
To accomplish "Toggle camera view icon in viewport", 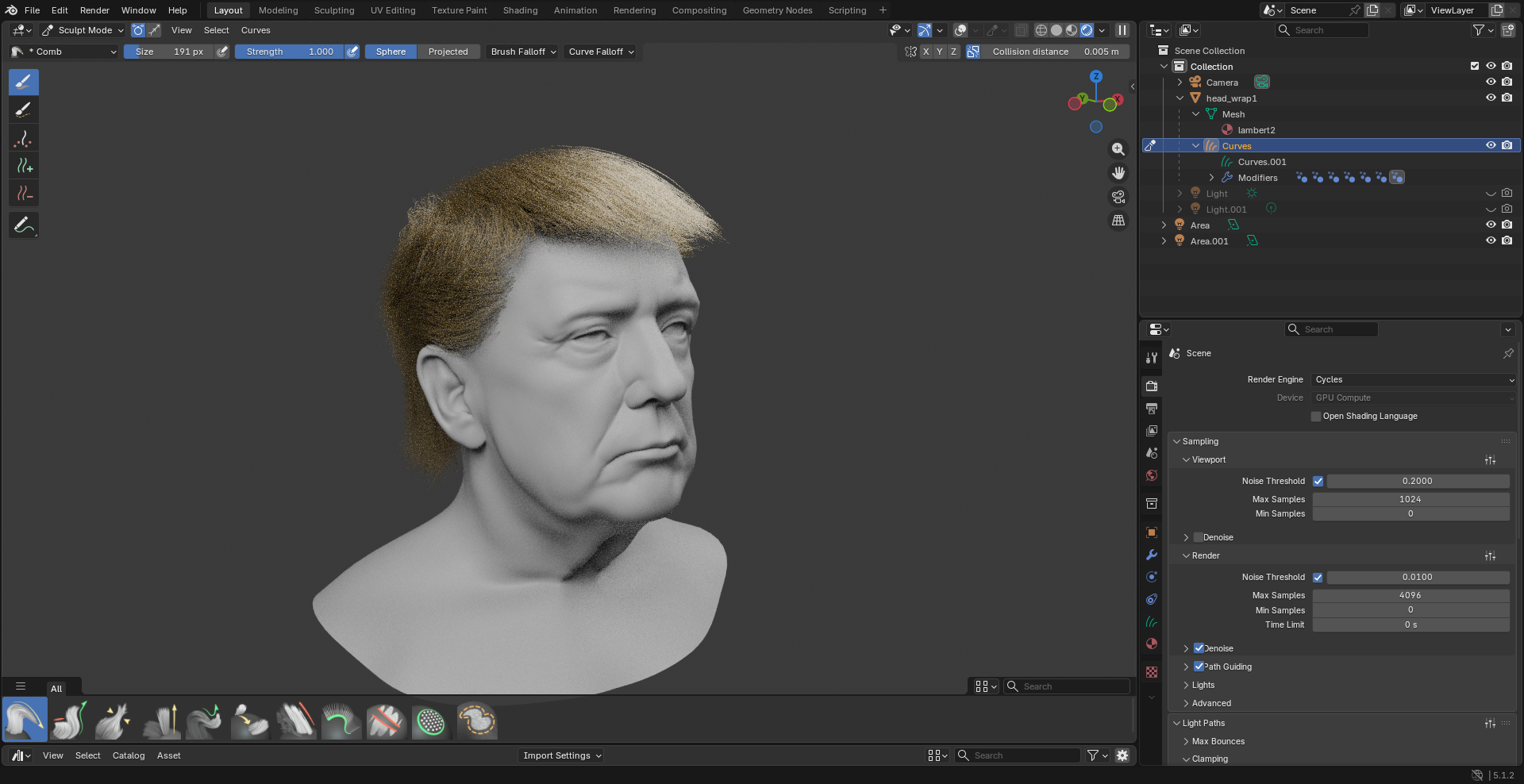I will tap(1118, 197).
